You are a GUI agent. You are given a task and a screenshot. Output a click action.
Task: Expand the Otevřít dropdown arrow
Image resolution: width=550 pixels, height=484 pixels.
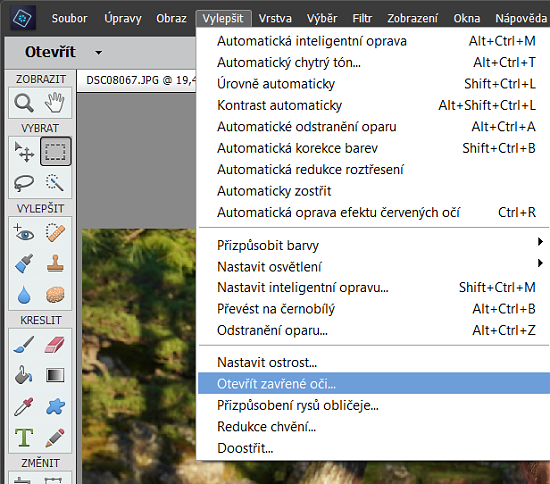(x=99, y=53)
